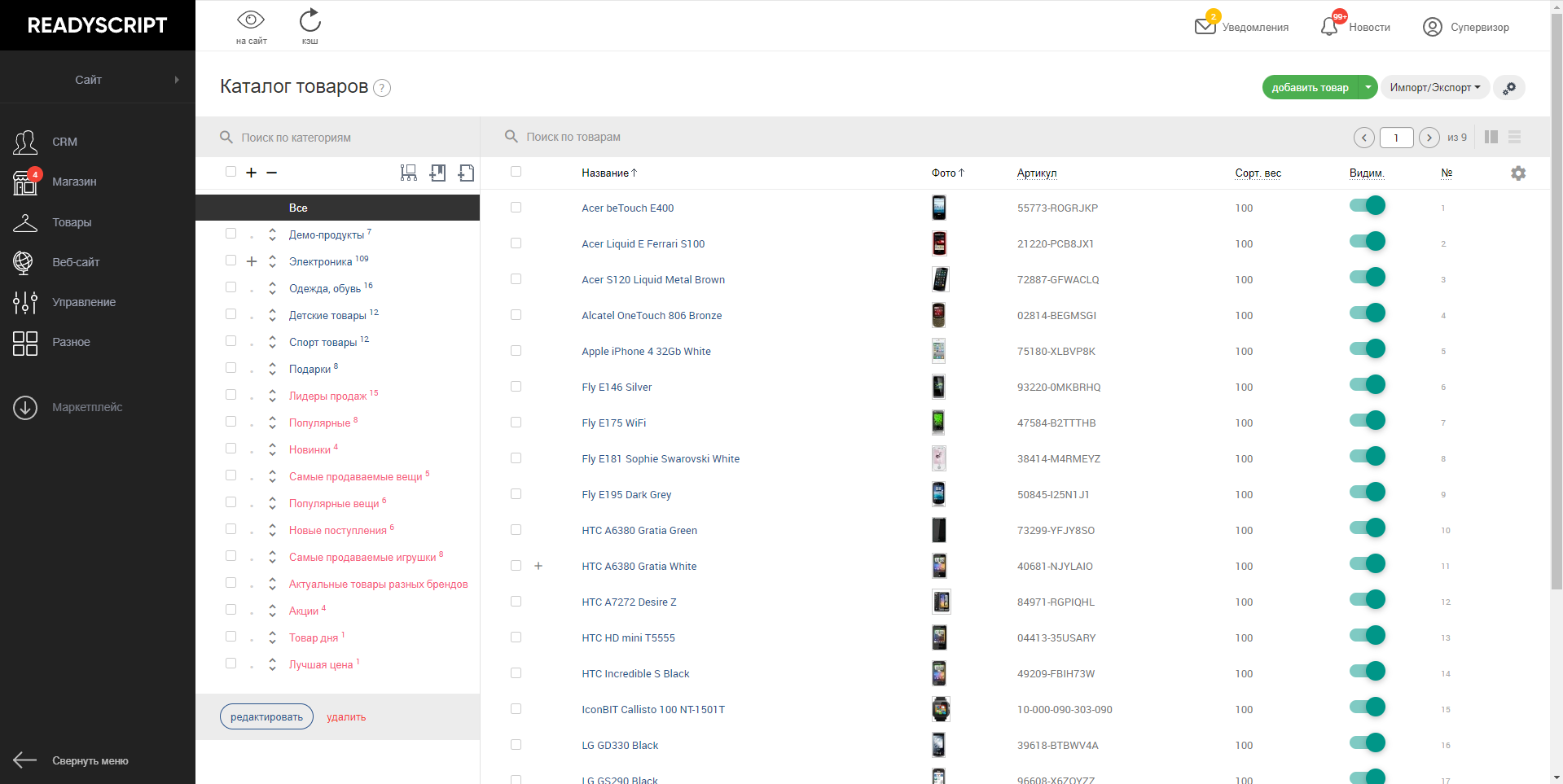Click the help question mark beside Каталог товаров
This screenshot has height=784, width=1563.
click(x=382, y=88)
